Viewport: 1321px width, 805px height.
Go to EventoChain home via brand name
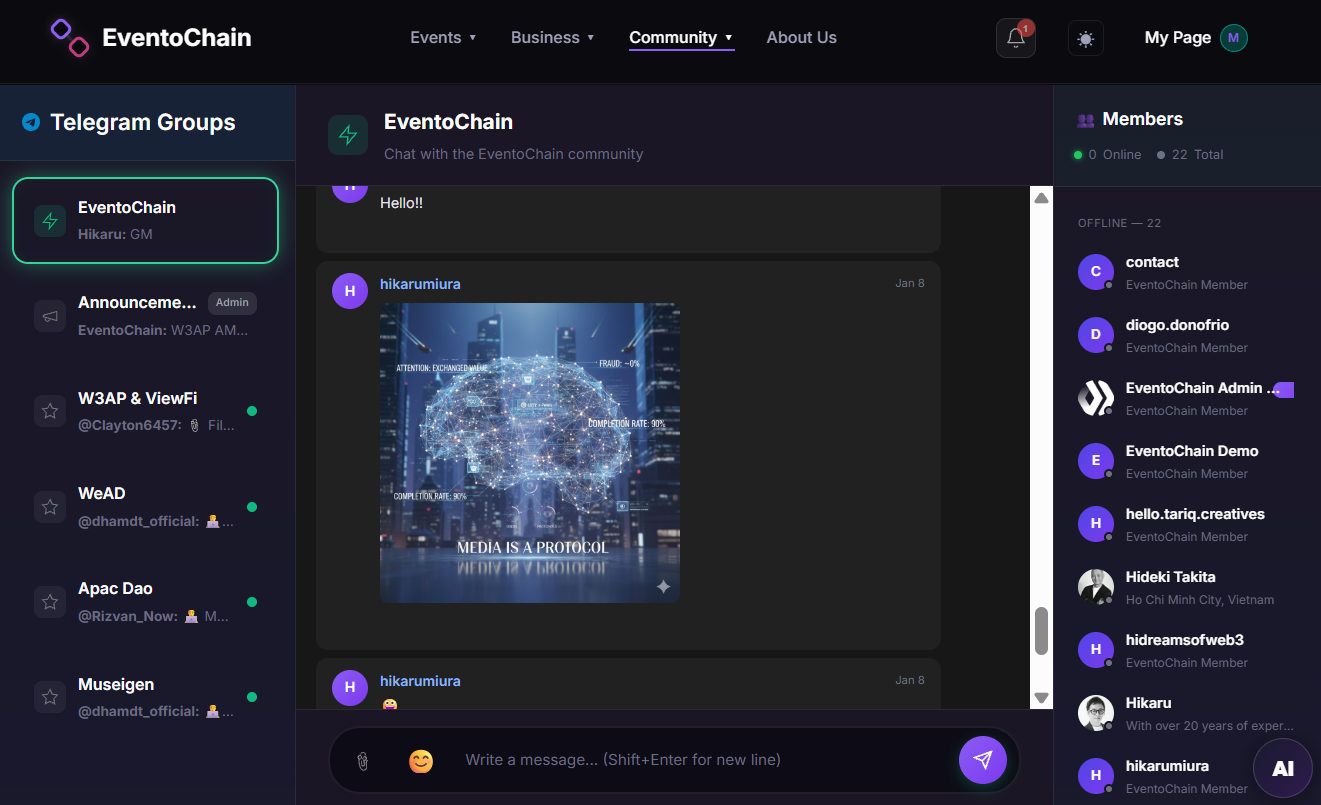(x=177, y=39)
